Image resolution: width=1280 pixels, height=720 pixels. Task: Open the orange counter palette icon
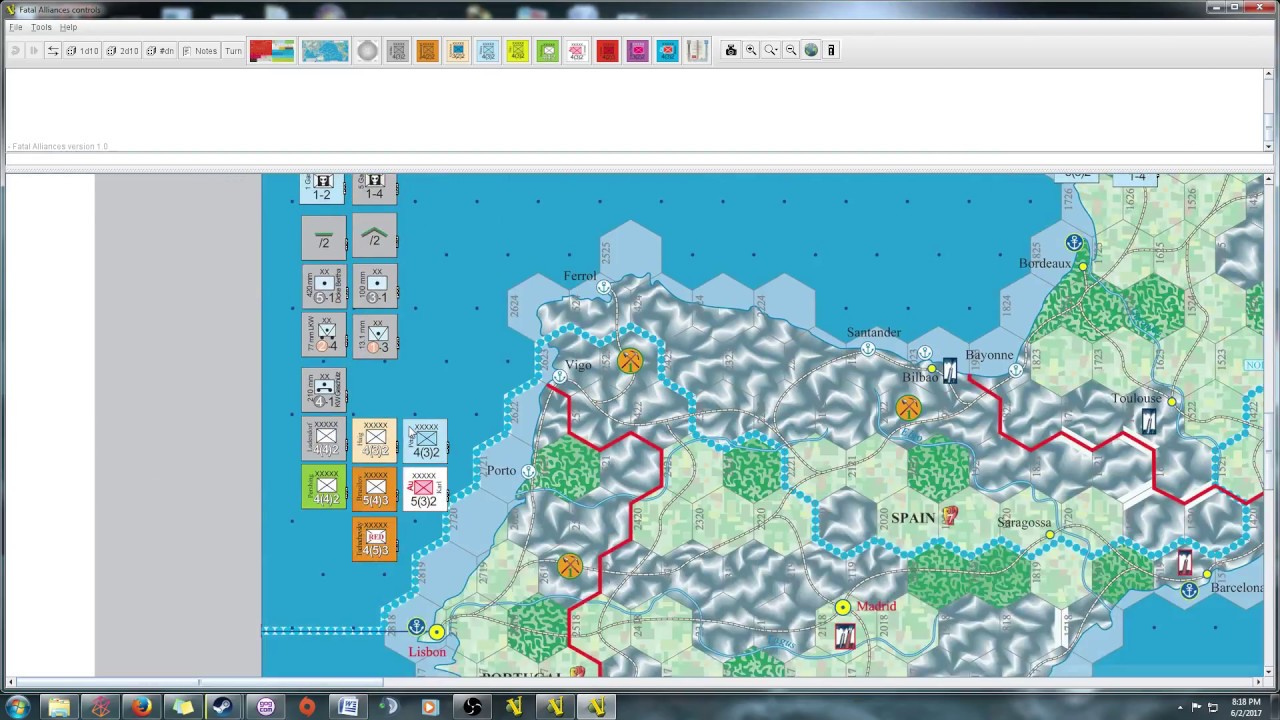click(x=427, y=50)
